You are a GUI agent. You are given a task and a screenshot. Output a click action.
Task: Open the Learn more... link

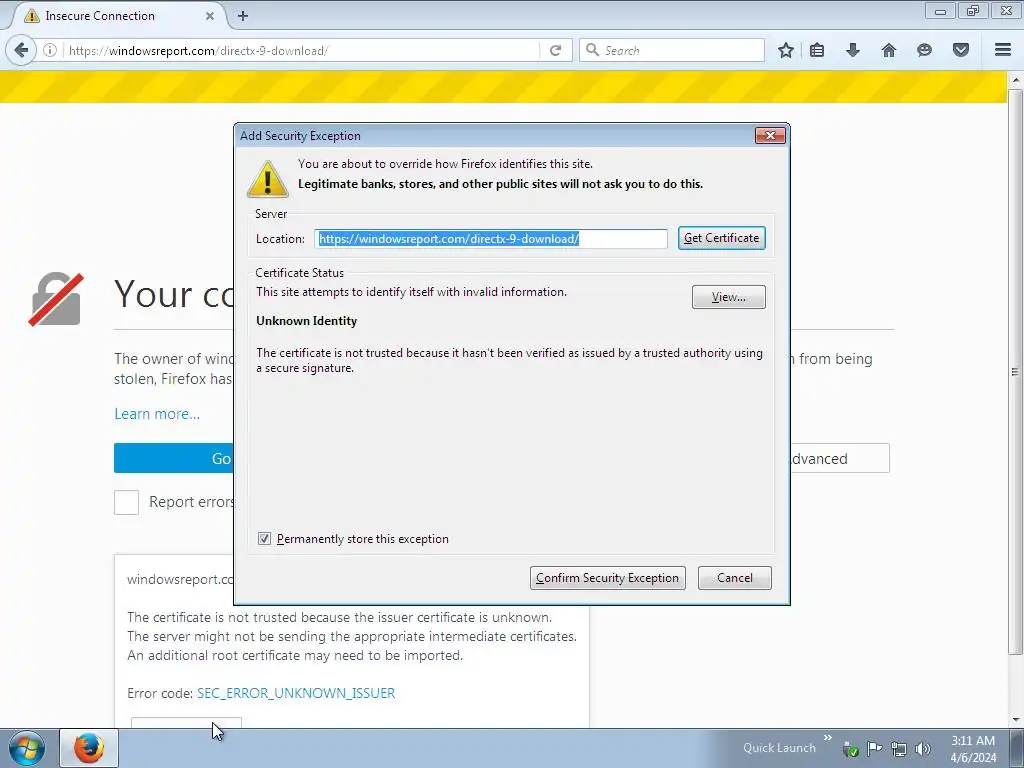point(157,414)
